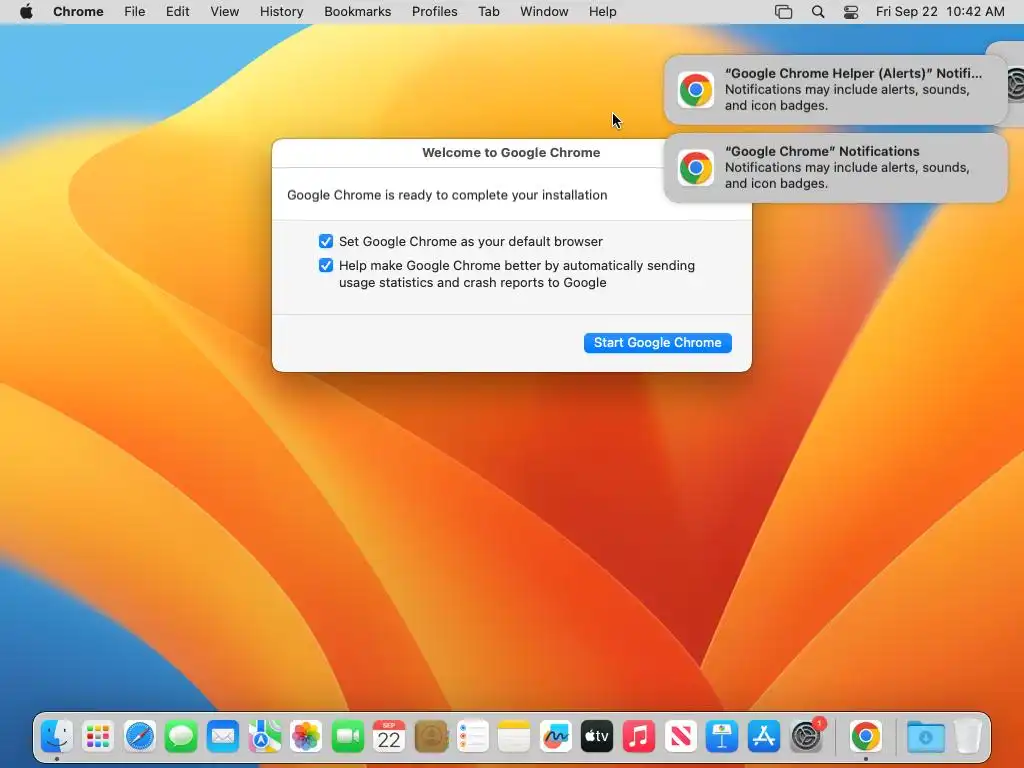Launch FaceTime from the Dock

tap(347, 737)
